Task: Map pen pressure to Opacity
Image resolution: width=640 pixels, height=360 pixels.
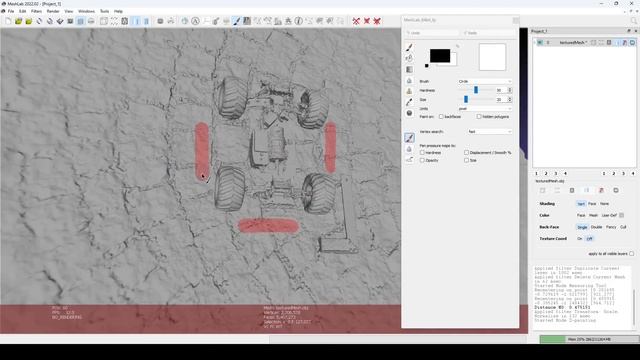Action: tap(422, 160)
